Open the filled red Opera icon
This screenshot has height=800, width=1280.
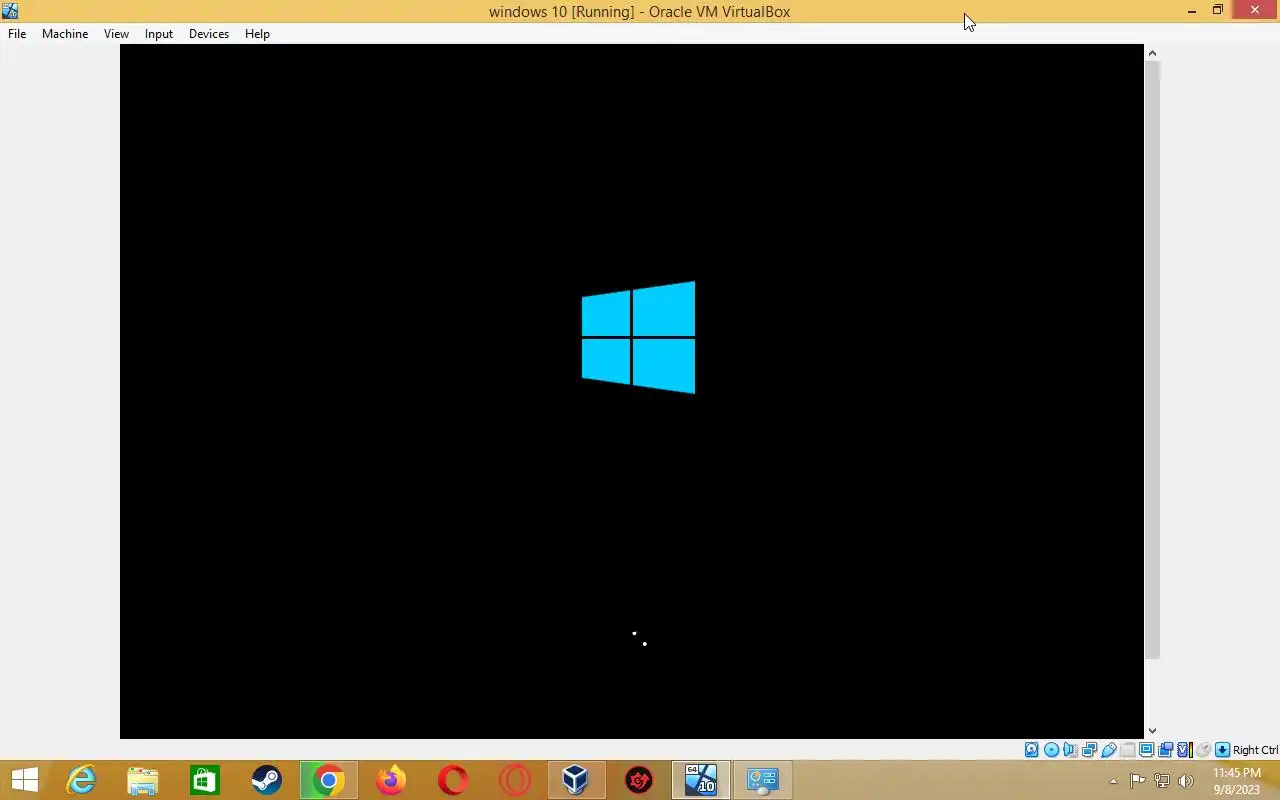[453, 779]
